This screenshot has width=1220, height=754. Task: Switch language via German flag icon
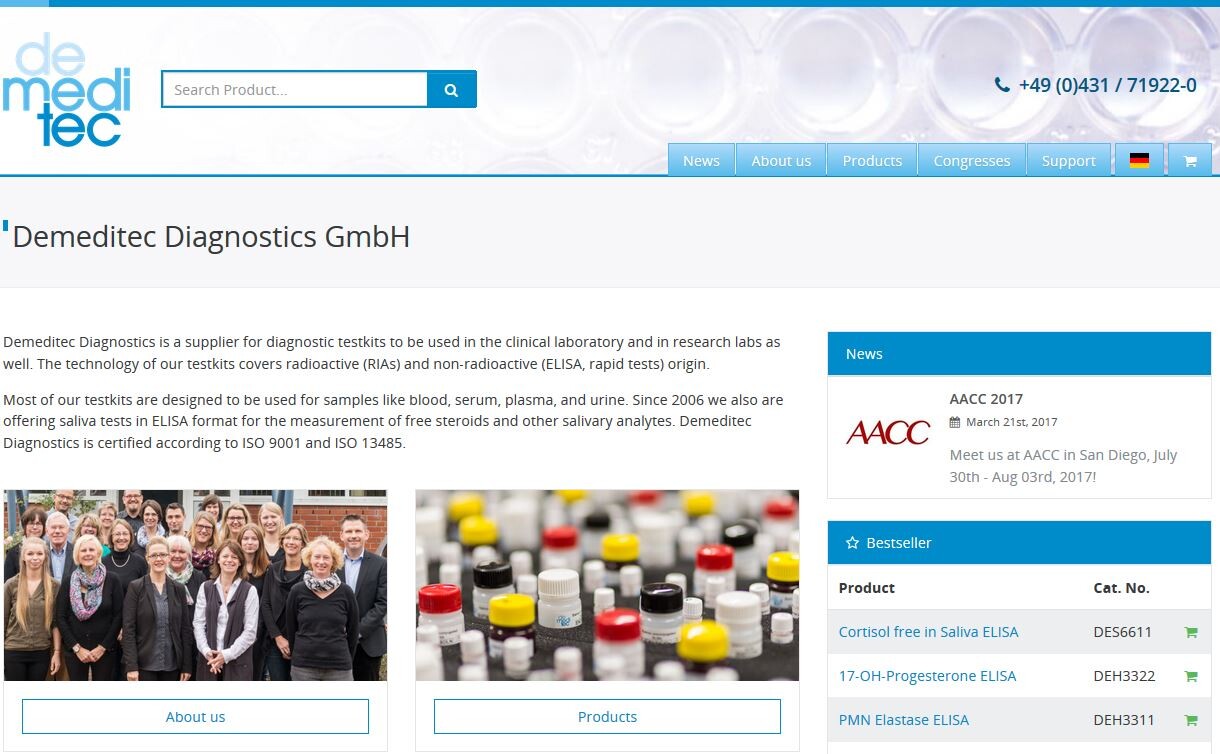pyautogui.click(x=1139, y=161)
